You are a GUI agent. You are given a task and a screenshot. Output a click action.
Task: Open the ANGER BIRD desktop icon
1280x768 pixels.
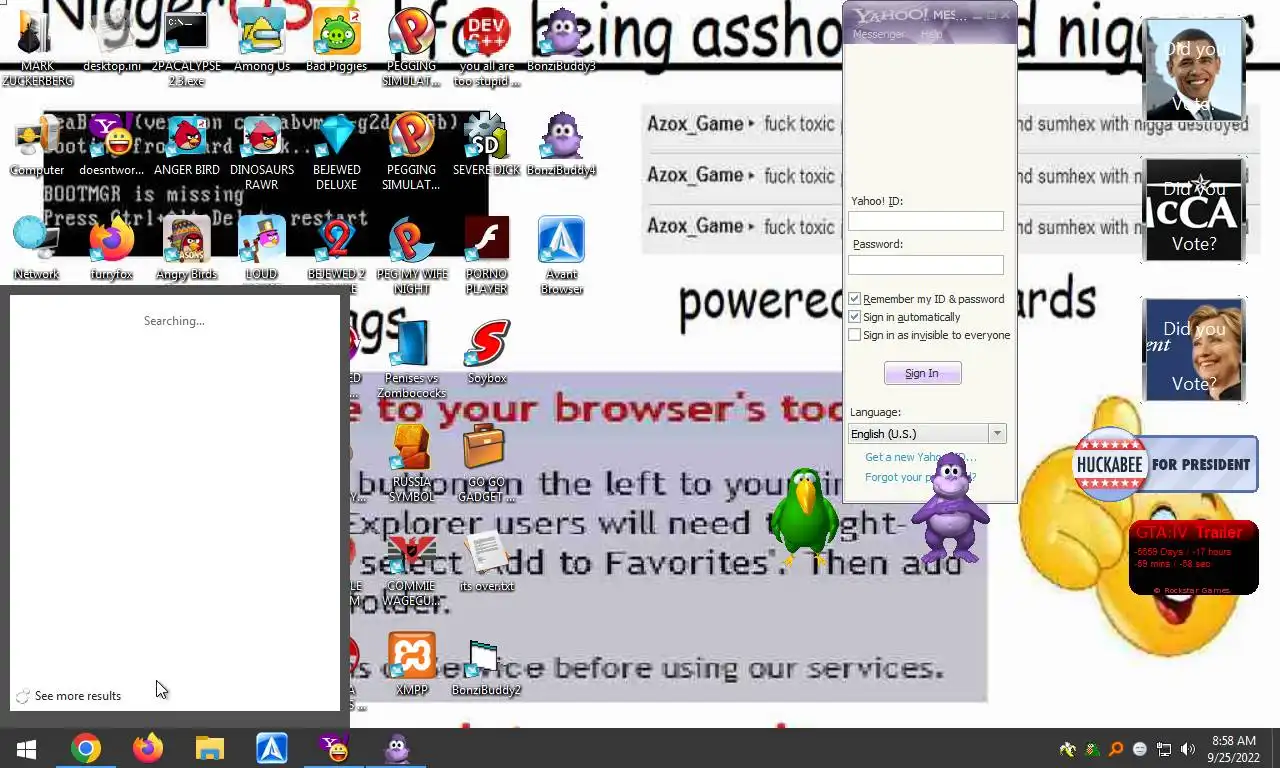point(187,145)
